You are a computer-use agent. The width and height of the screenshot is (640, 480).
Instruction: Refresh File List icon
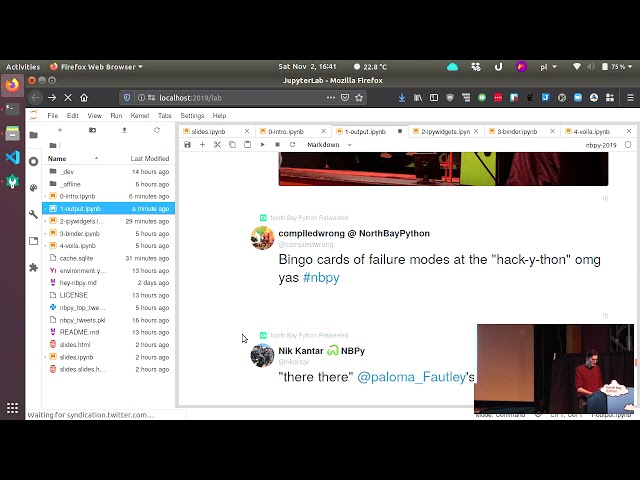pyautogui.click(x=157, y=130)
